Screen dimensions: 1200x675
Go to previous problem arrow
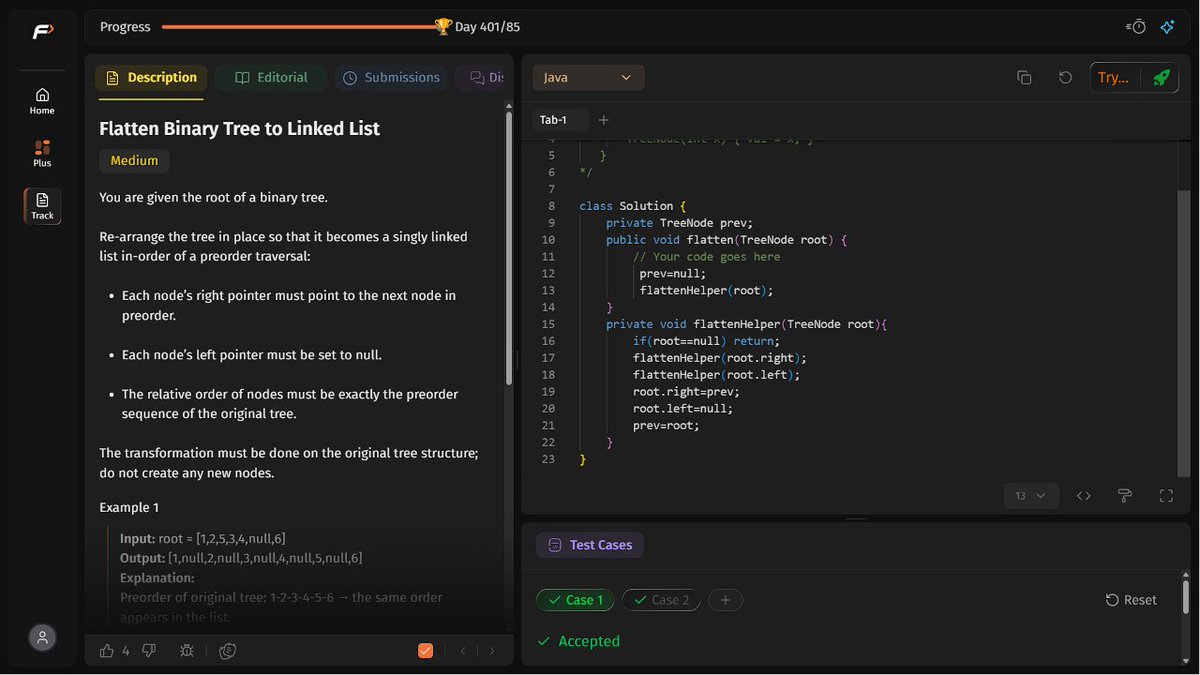tap(463, 651)
